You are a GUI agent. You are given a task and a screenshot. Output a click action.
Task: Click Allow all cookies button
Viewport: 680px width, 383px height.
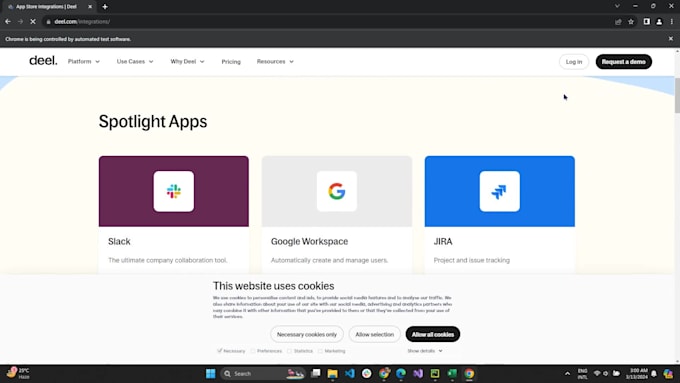[x=433, y=334]
